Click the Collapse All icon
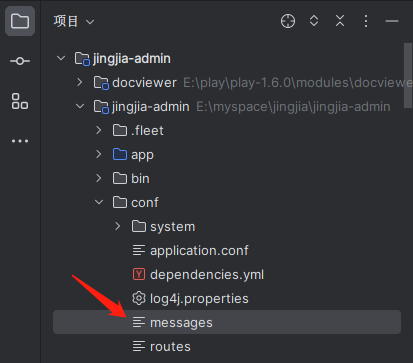This screenshot has width=413, height=363. point(340,21)
